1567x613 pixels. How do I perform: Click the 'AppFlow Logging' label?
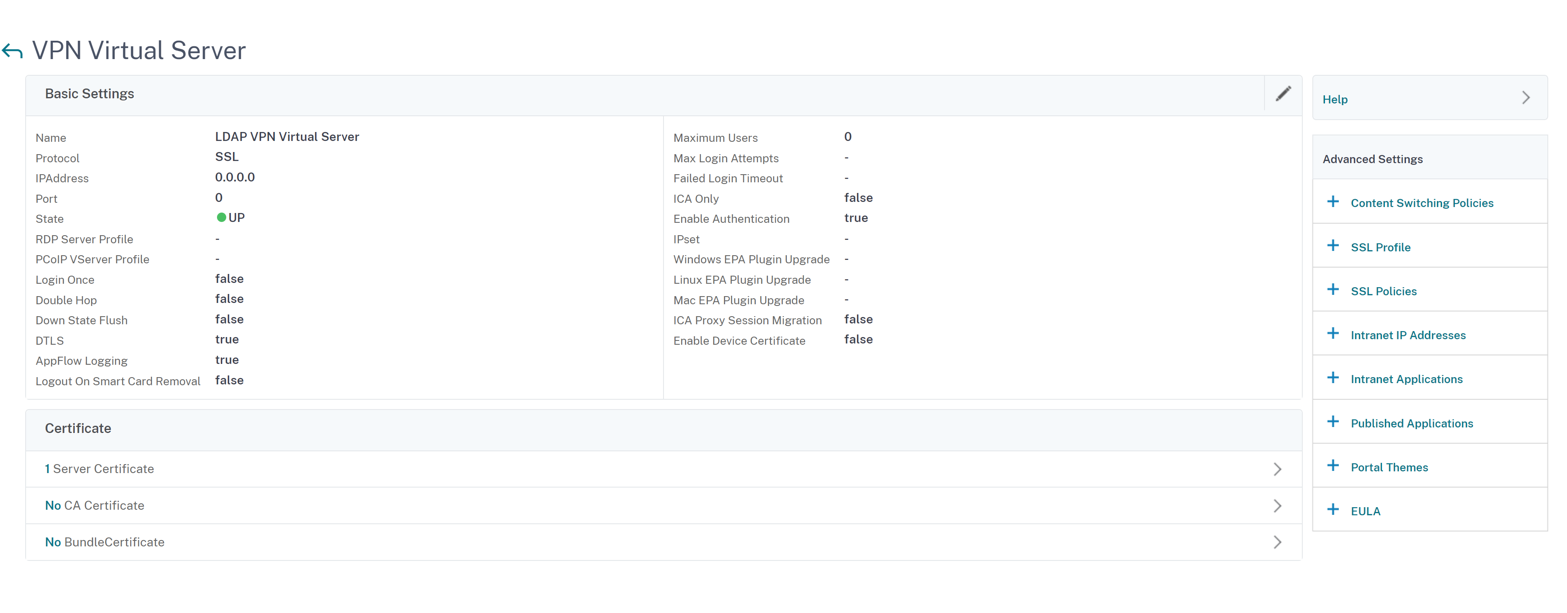click(x=82, y=361)
